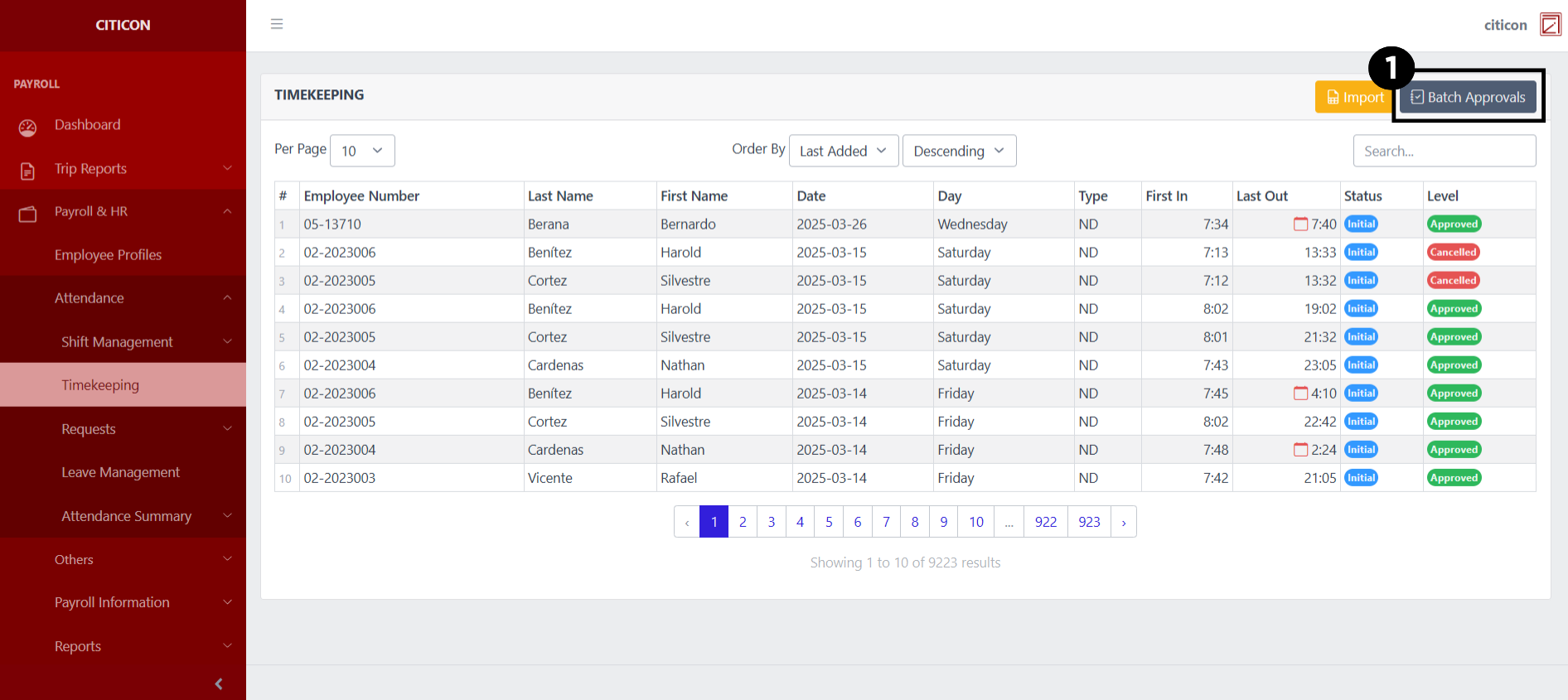Click the Payroll & HR folder icon
1568x700 pixels.
click(27, 214)
